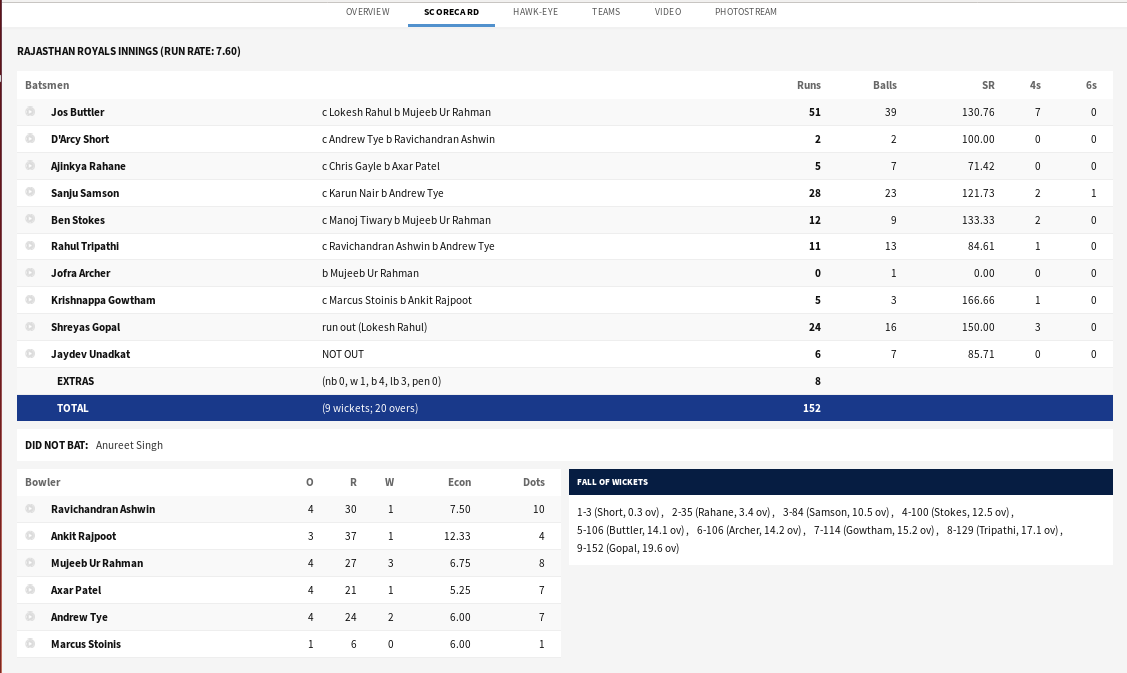Click 'run out (Lokesh Rahul)' dismissal text
The image size is (1127, 673).
(x=374, y=327)
